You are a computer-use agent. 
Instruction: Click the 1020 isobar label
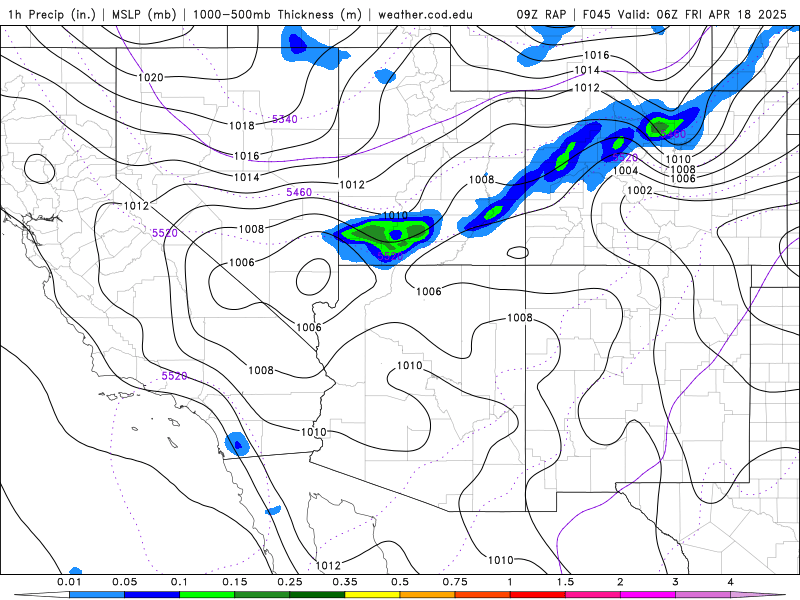tap(151, 78)
